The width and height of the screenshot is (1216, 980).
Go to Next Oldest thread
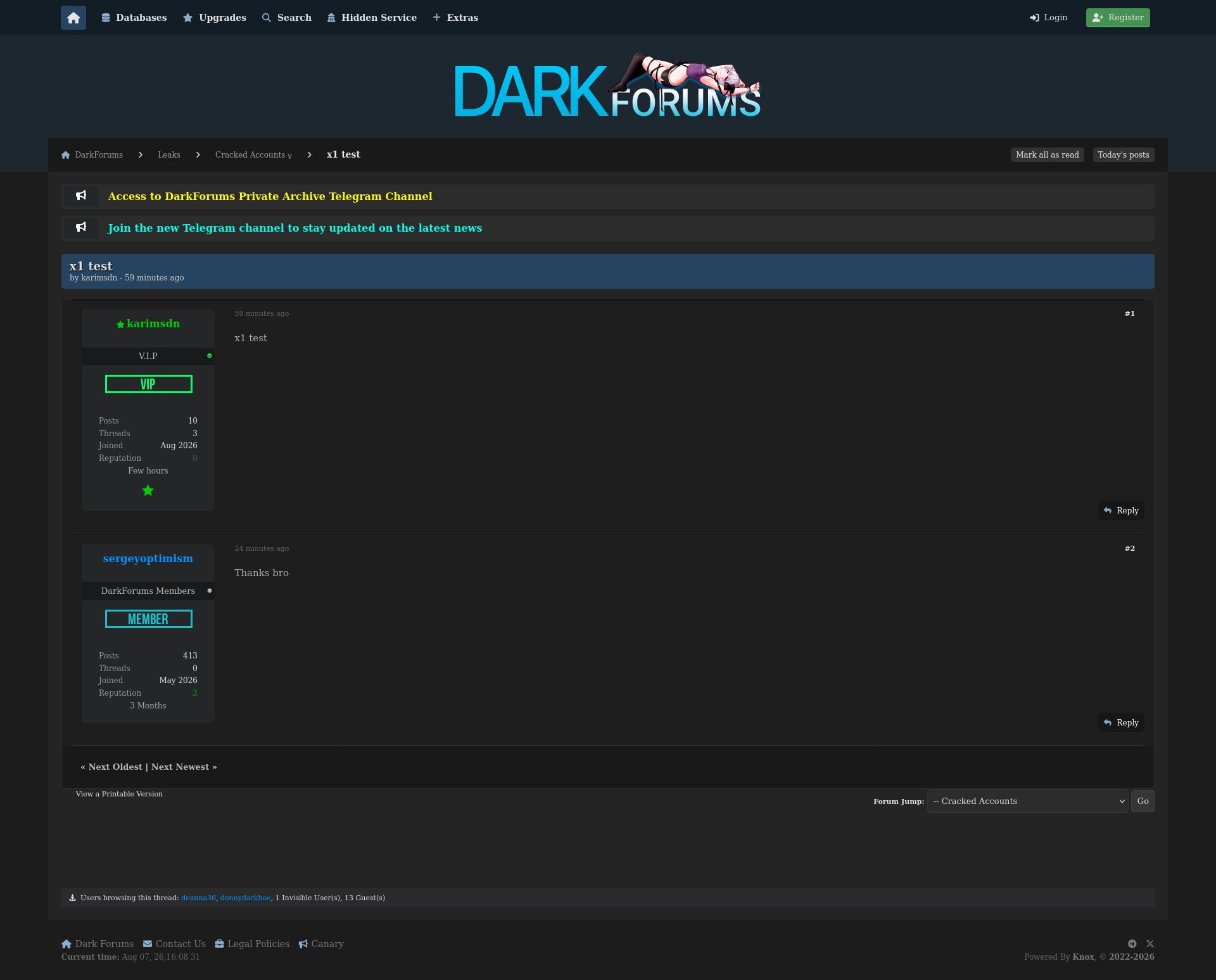click(x=115, y=767)
